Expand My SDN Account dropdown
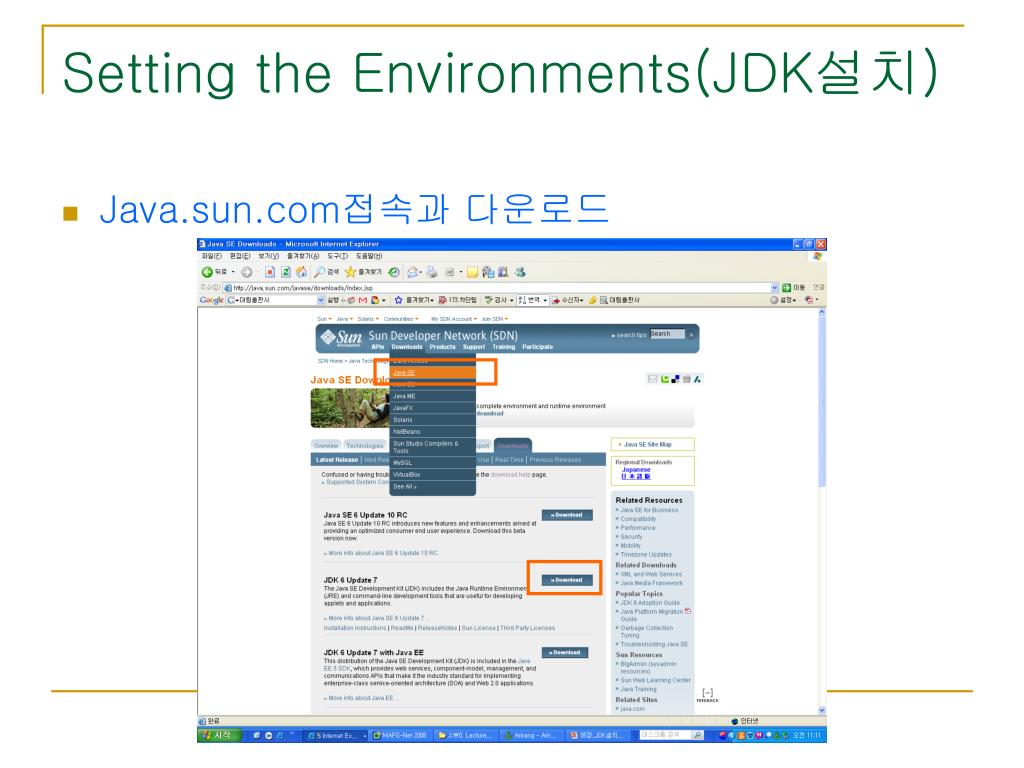The image size is (1024, 768). point(453,319)
